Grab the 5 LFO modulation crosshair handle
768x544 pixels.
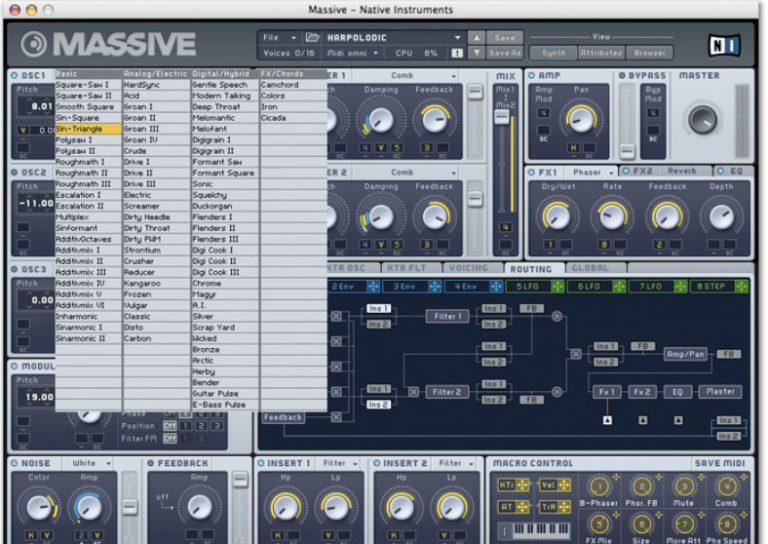coord(557,286)
